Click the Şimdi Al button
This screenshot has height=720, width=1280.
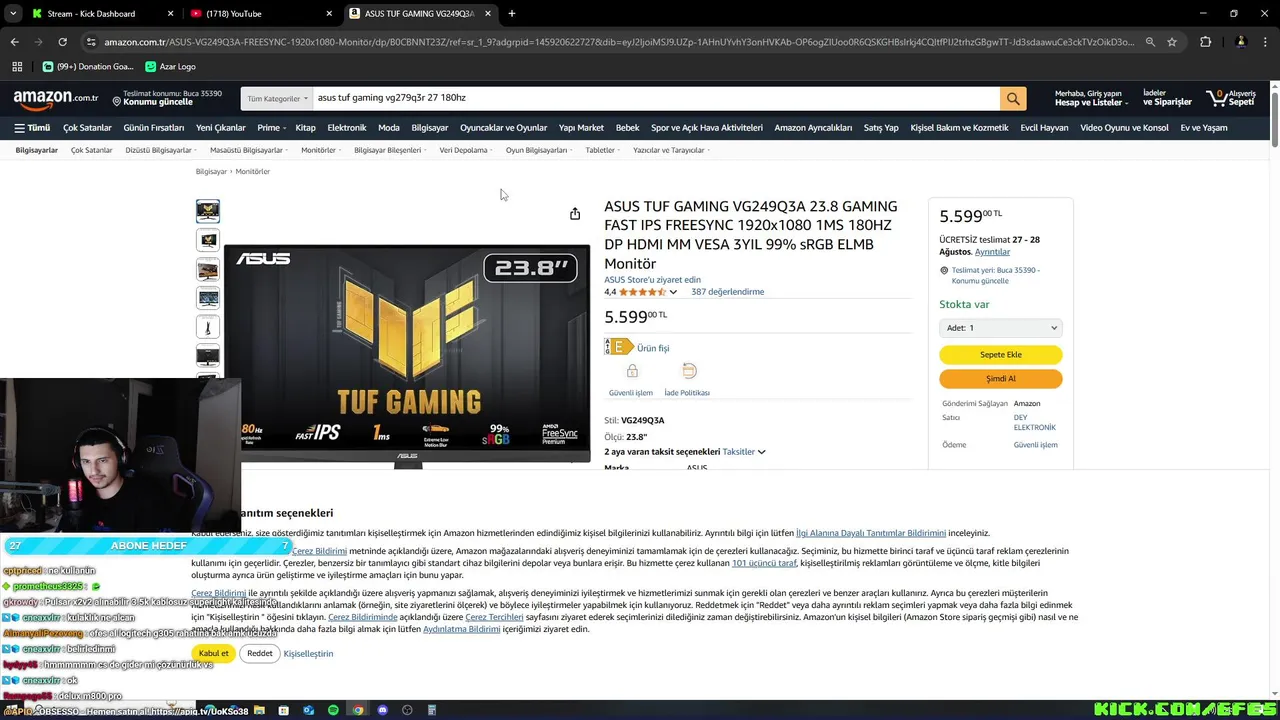click(x=1001, y=379)
